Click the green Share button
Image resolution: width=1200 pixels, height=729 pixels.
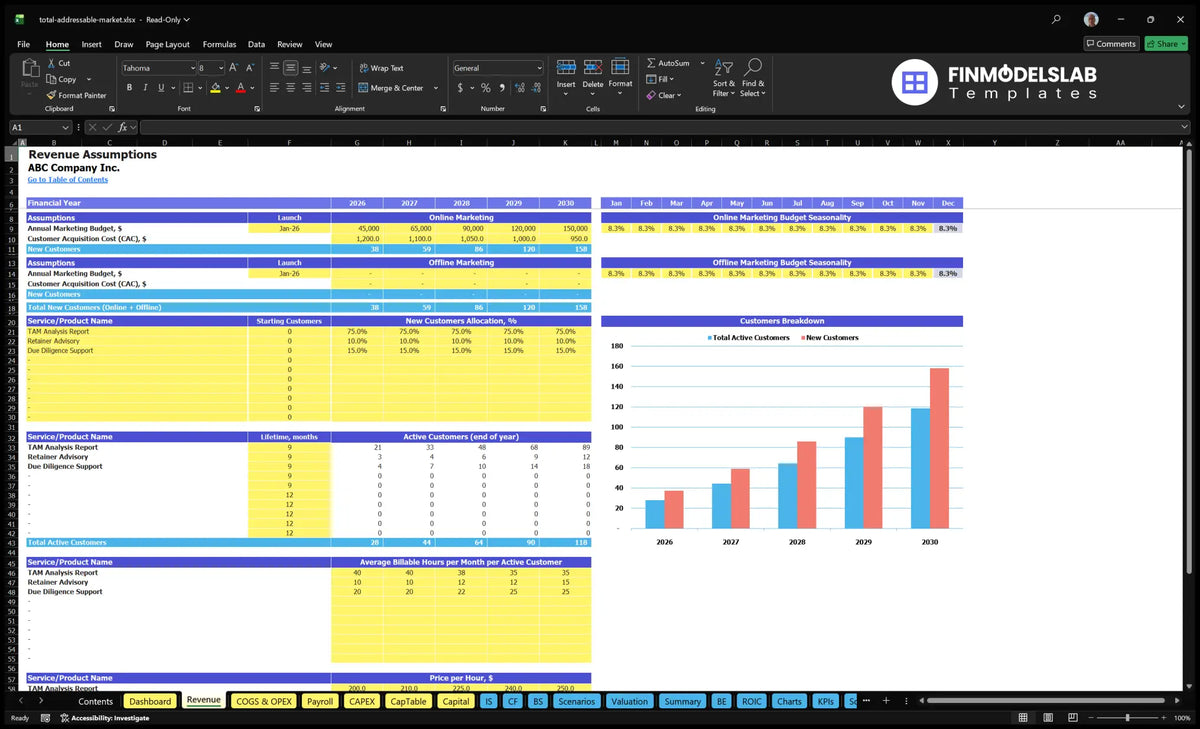[1166, 44]
